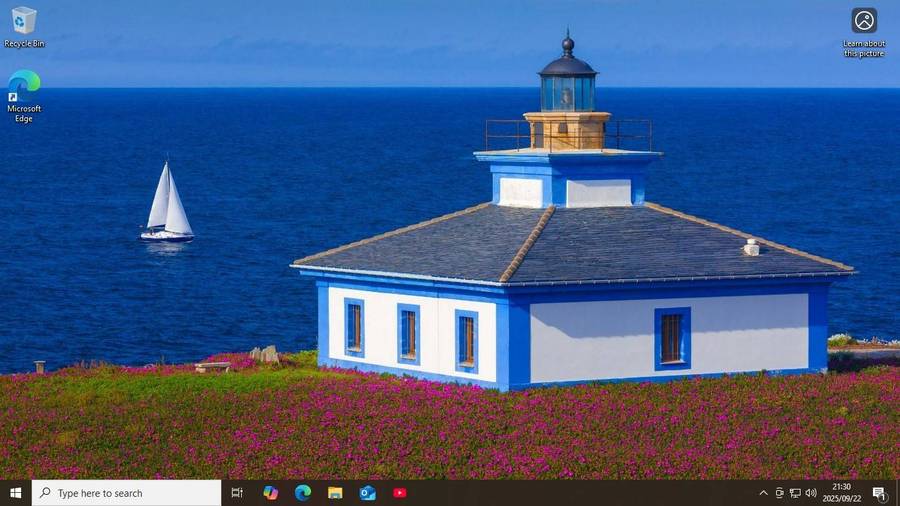Screen dimensions: 900x506
Task: Click the Meet Now tray icon
Action: point(779,493)
